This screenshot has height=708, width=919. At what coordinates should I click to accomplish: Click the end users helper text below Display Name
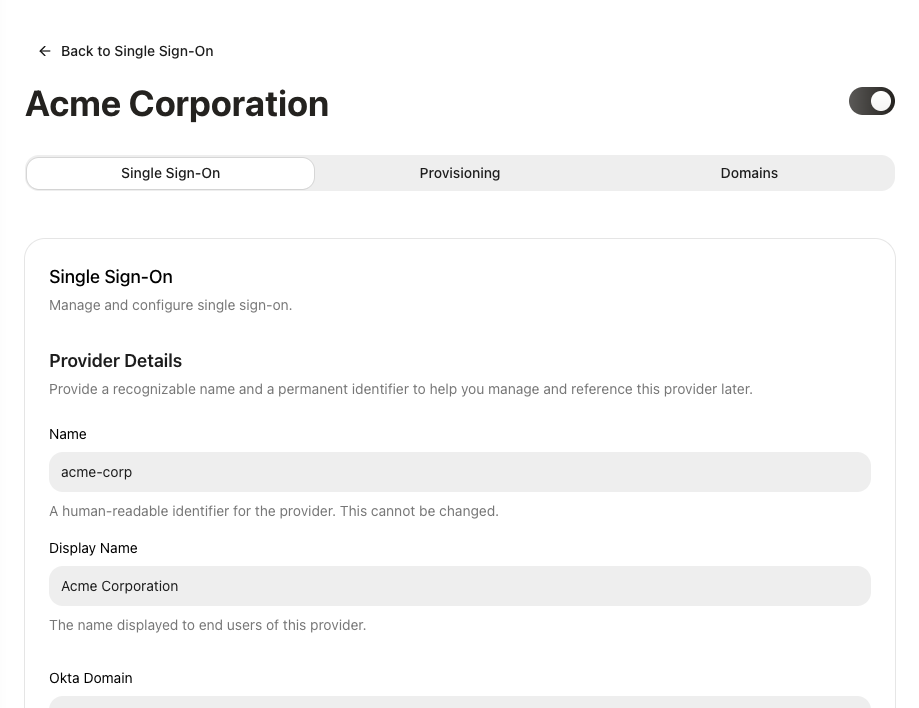[207, 625]
